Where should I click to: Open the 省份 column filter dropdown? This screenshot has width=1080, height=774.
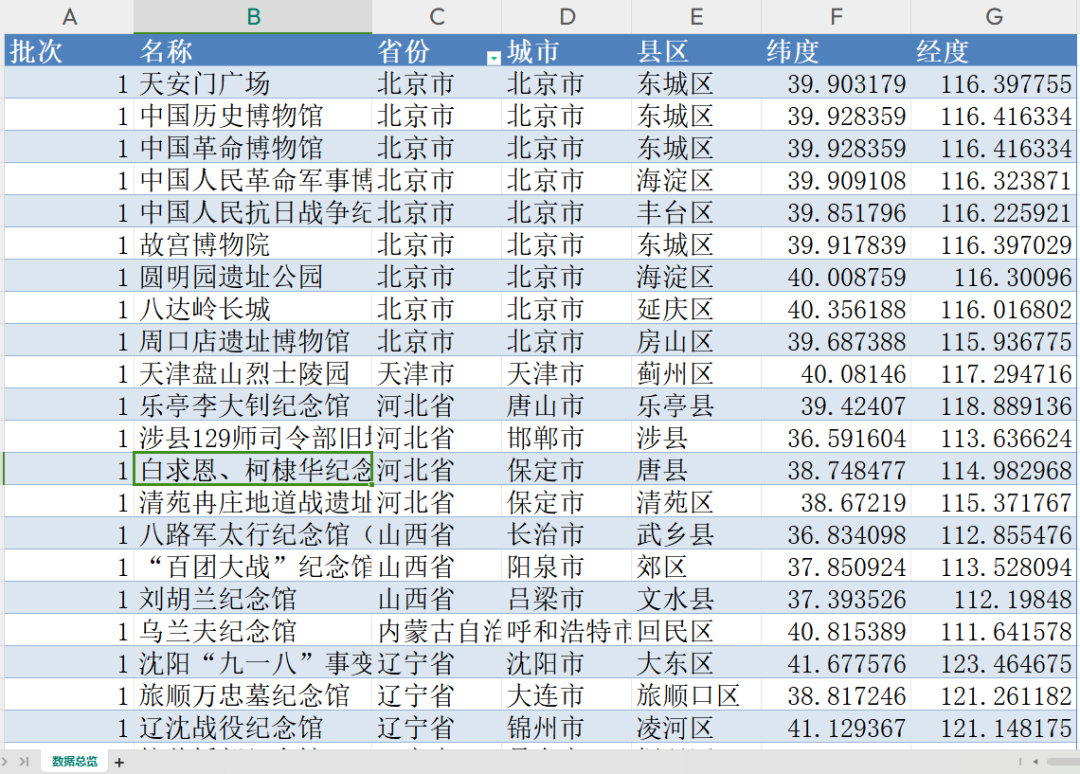click(493, 59)
